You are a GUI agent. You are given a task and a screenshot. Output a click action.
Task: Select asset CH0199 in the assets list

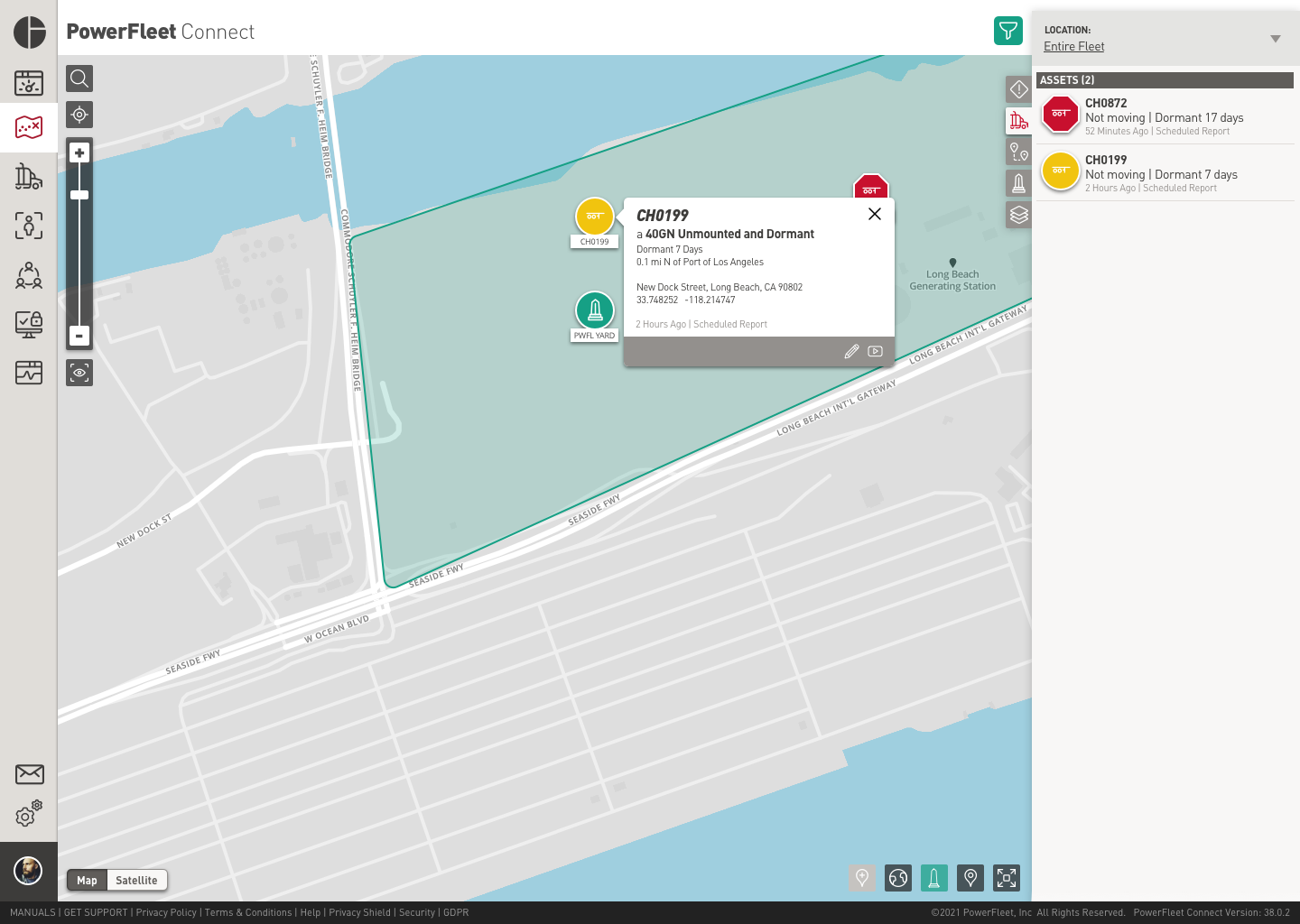tap(1165, 172)
